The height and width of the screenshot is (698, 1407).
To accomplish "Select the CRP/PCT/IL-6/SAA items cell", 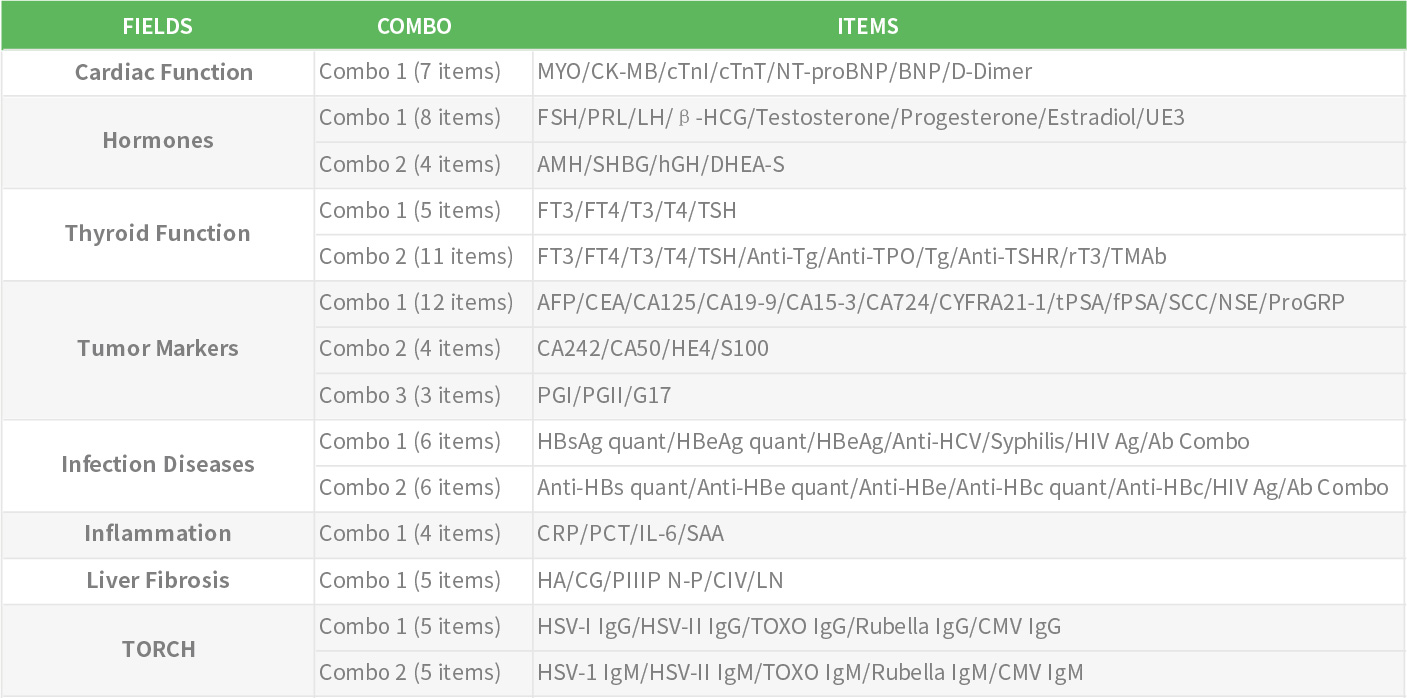I will point(630,533).
